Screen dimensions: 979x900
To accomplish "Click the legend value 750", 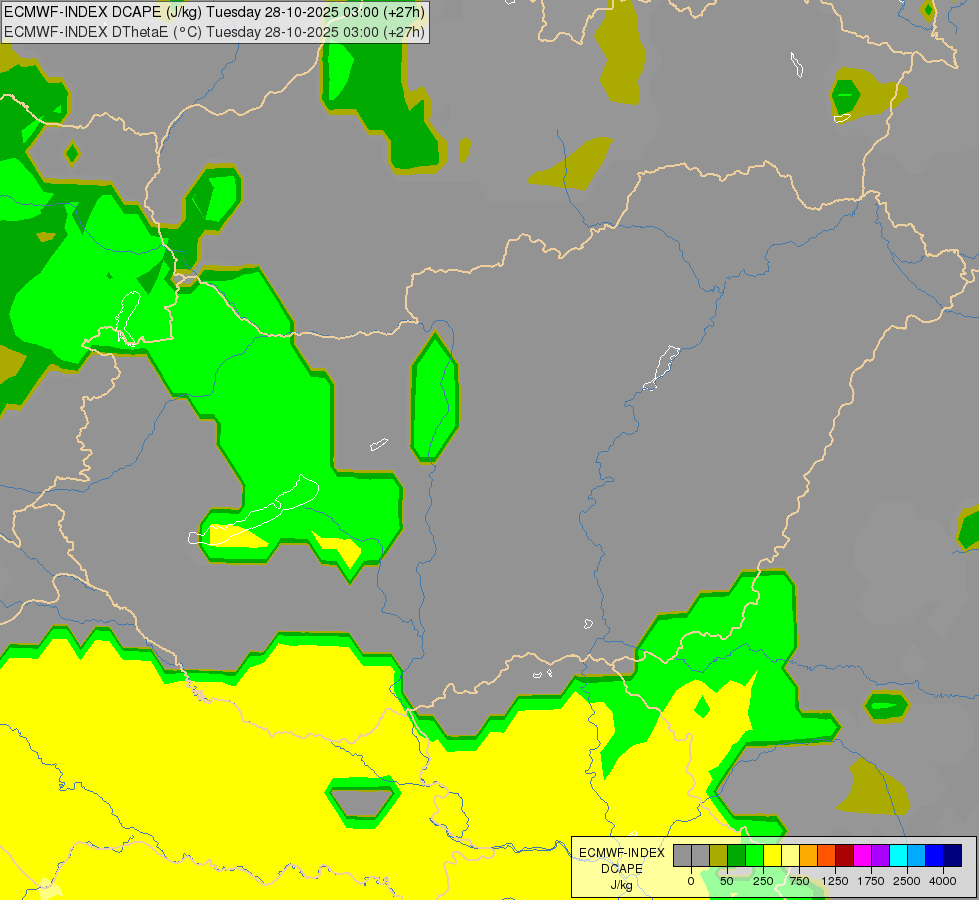I will point(799,881).
